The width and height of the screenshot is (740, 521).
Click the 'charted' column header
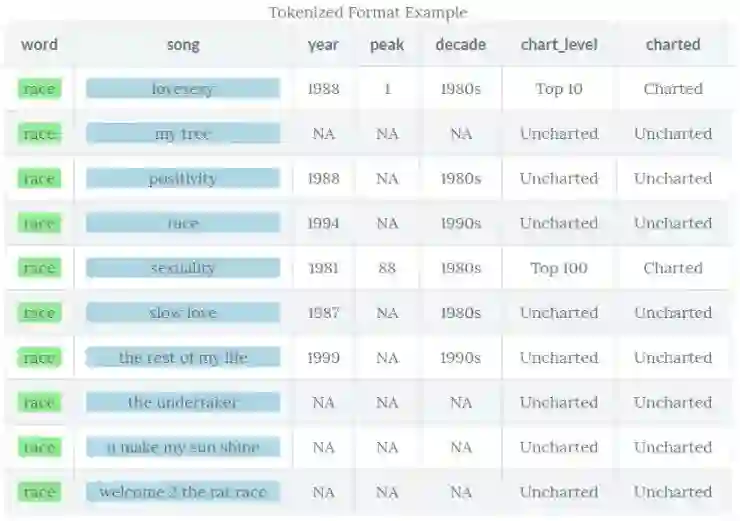672,44
